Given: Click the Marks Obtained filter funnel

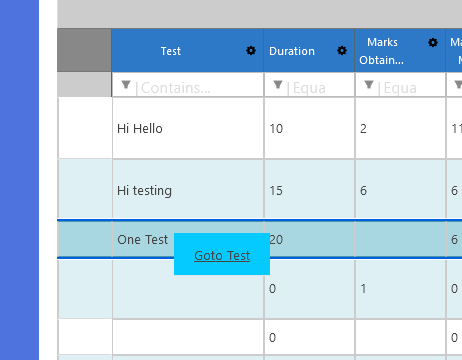Looking at the screenshot, I should [369, 85].
